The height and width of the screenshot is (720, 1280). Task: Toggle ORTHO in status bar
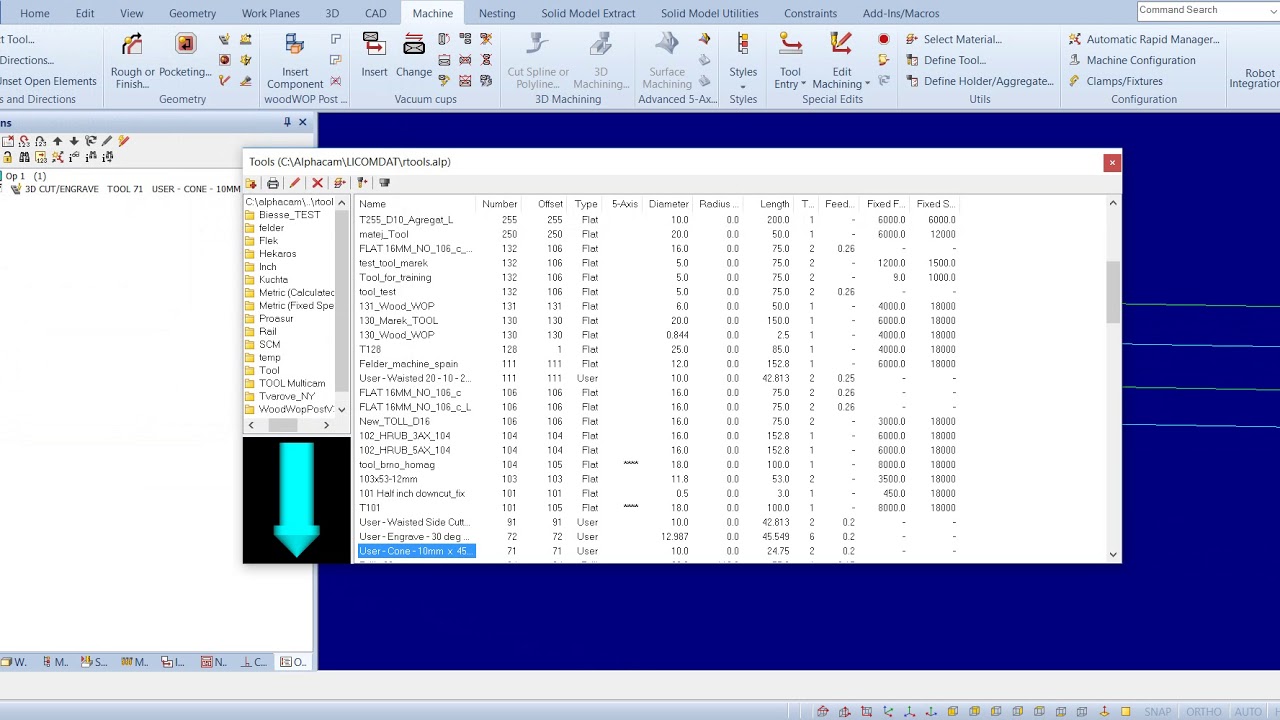pos(1204,712)
